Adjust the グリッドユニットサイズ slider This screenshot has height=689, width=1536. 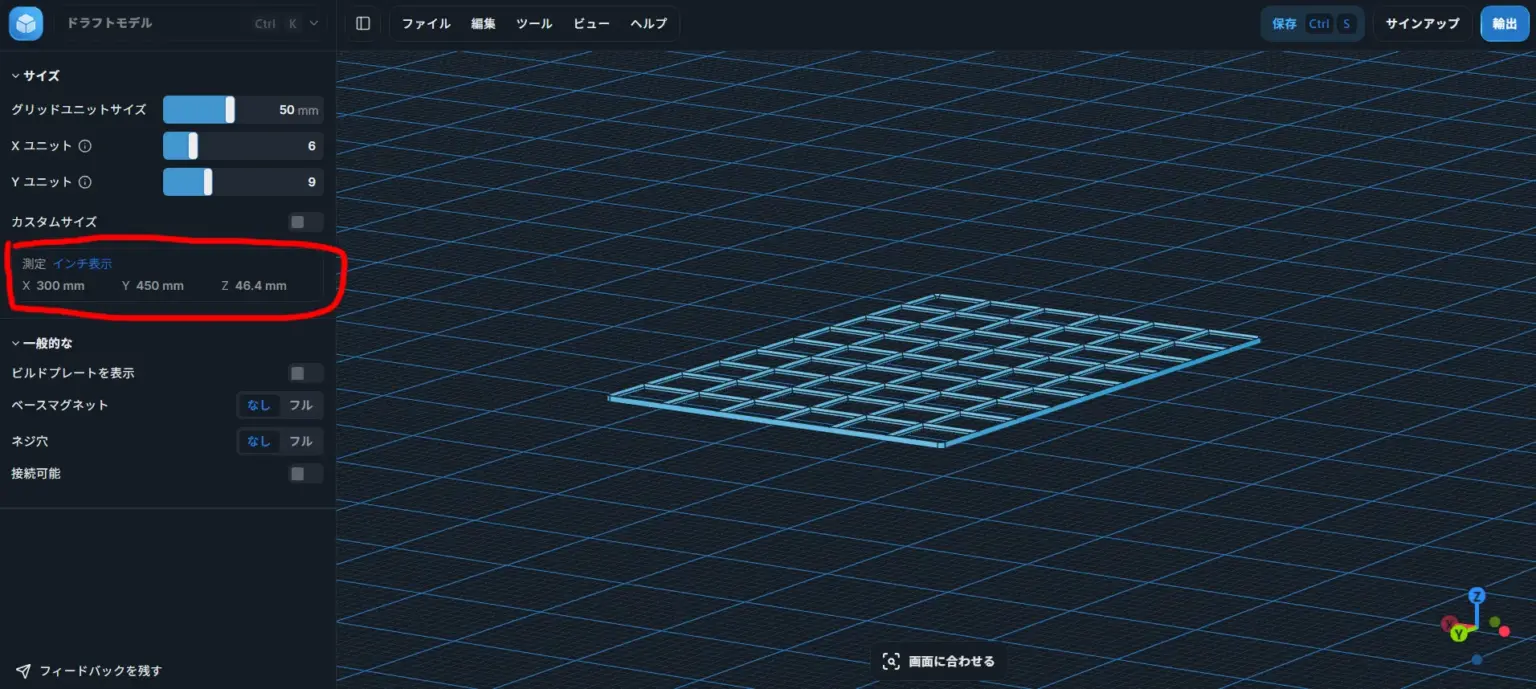pyautogui.click(x=232, y=109)
